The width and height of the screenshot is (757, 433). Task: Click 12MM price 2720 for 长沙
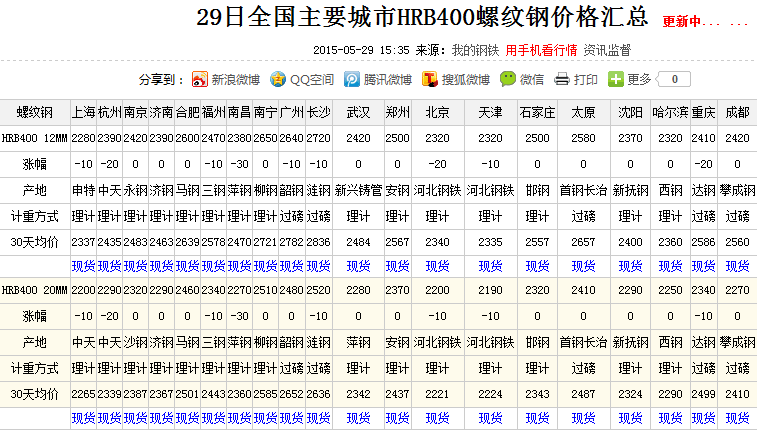click(x=319, y=139)
